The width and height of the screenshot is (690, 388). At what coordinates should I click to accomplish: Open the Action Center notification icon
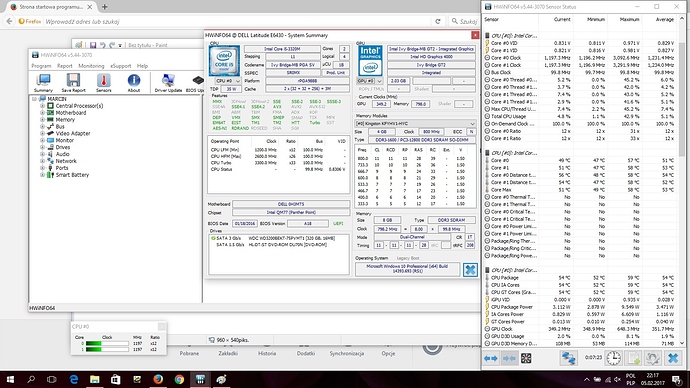[677, 379]
